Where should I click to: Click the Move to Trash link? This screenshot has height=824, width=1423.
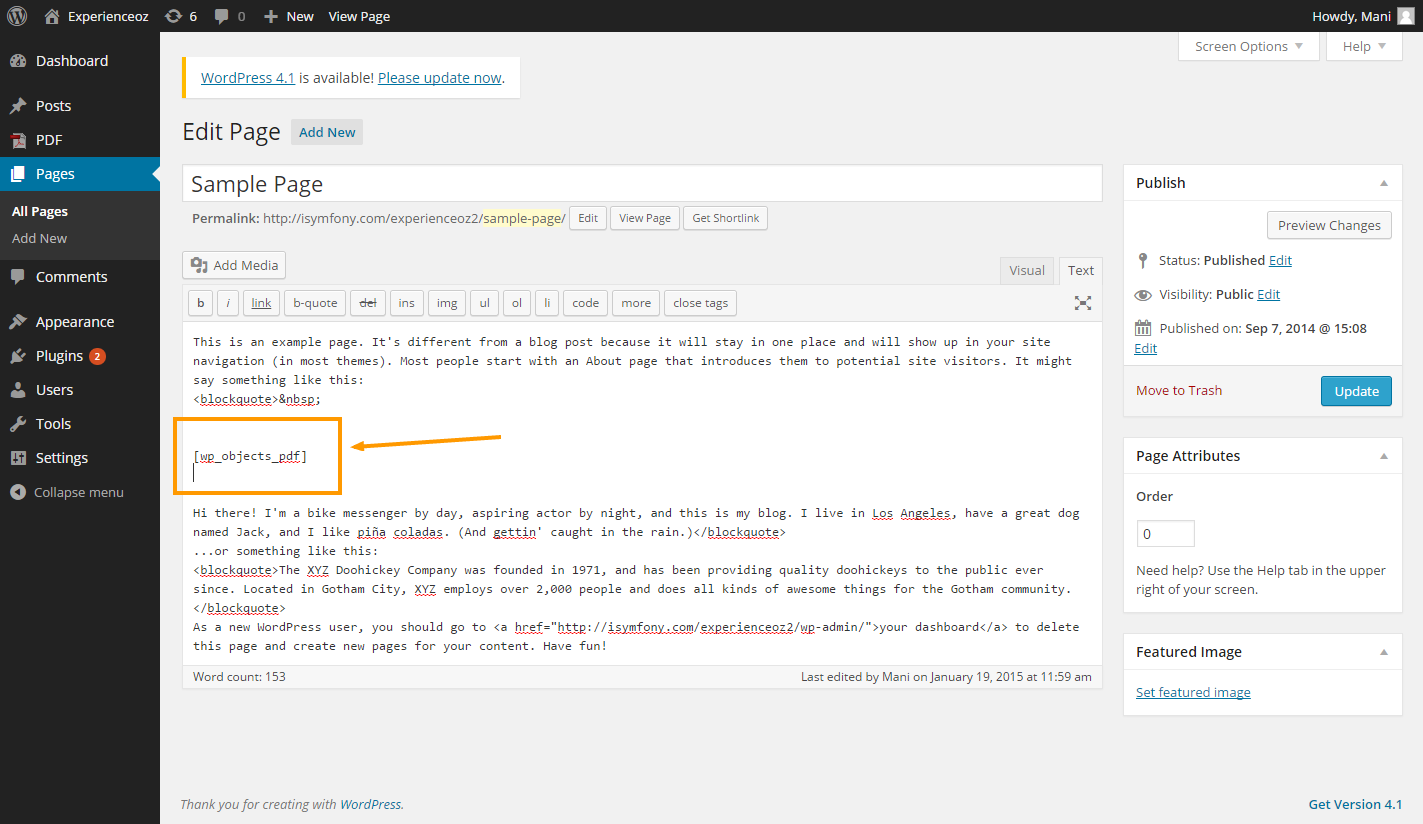pos(1179,390)
